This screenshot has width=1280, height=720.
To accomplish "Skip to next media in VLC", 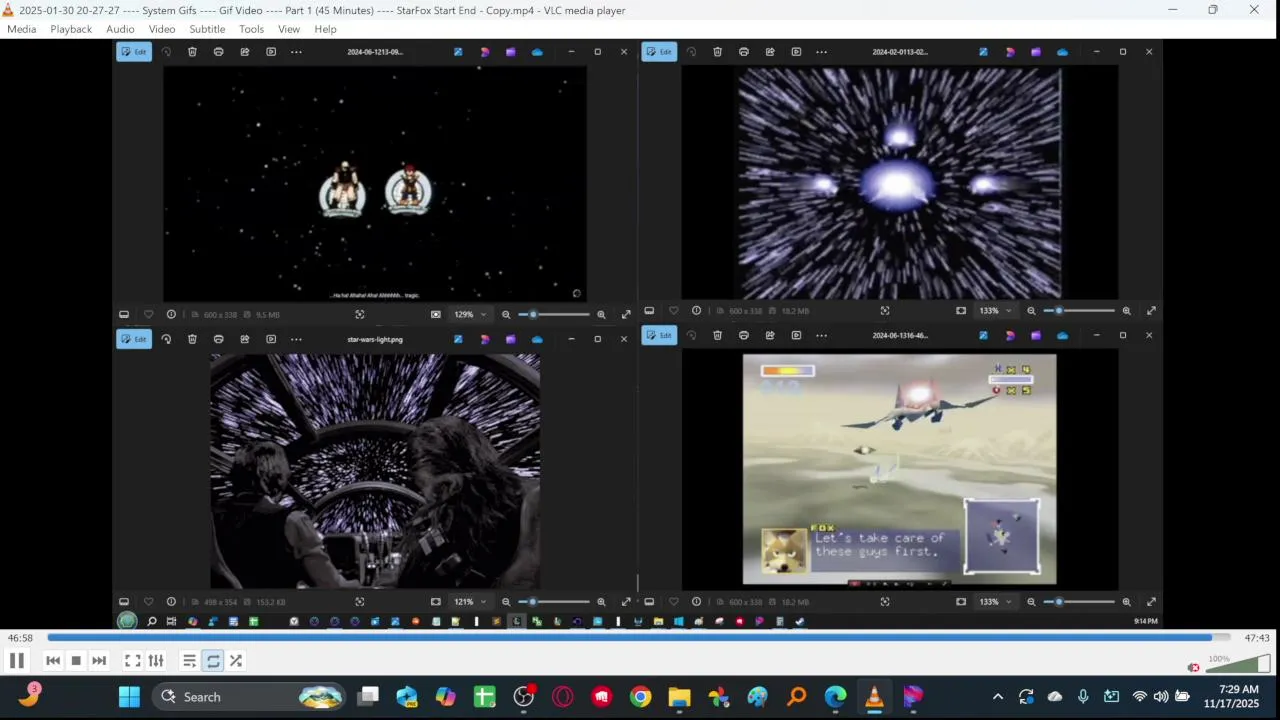I will pyautogui.click(x=99, y=661).
